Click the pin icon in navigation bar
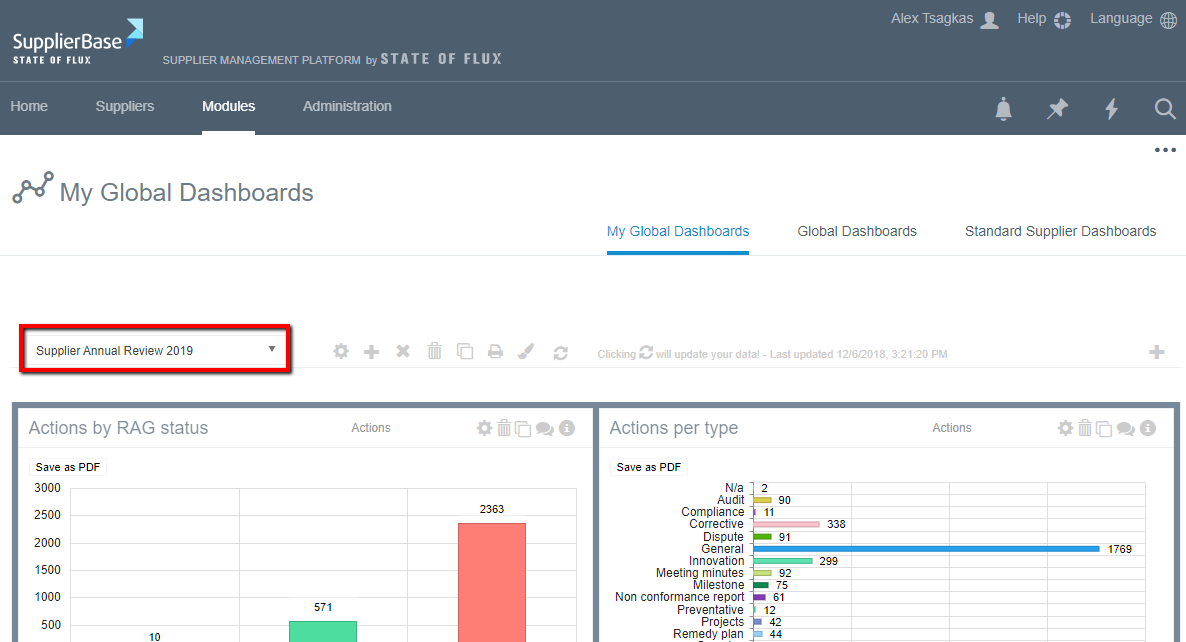1186x642 pixels. pos(1057,109)
